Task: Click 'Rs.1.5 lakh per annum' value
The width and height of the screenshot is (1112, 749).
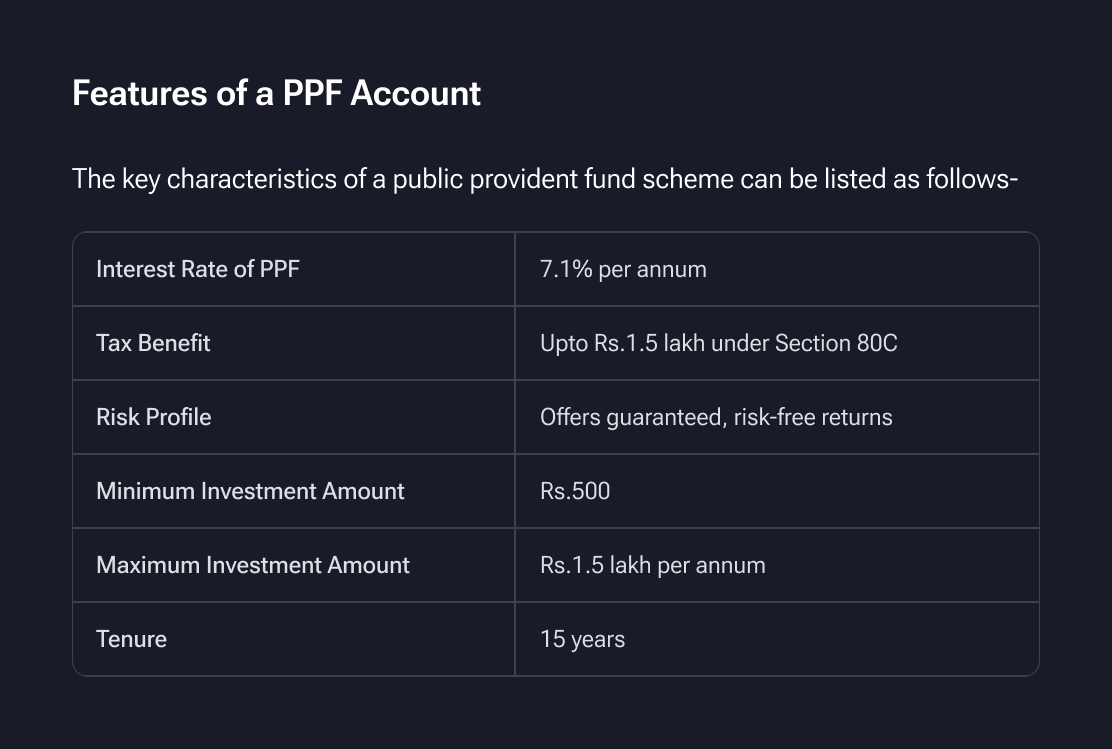Action: point(652,565)
